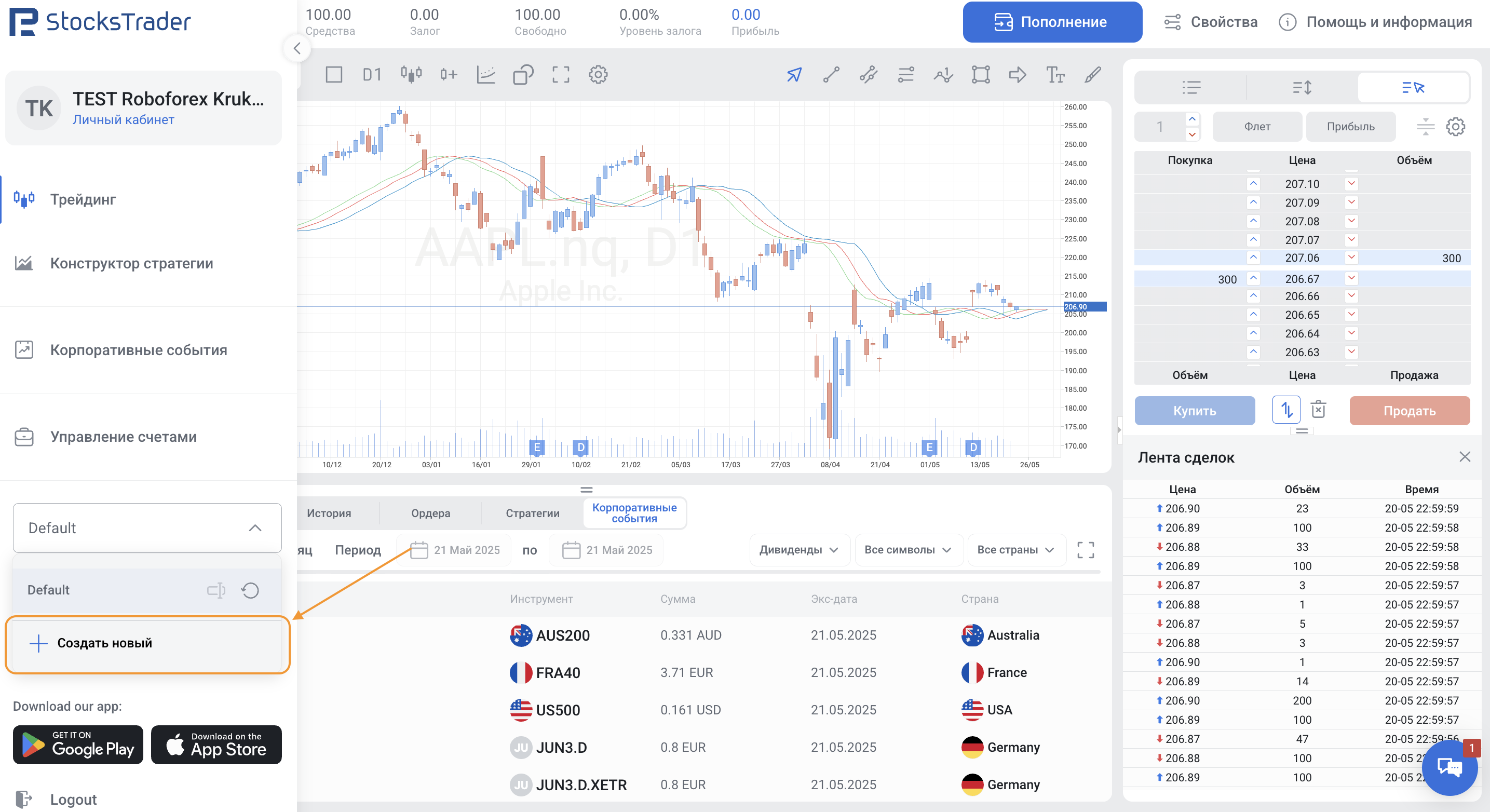Reset the Default workspace layout

point(250,590)
